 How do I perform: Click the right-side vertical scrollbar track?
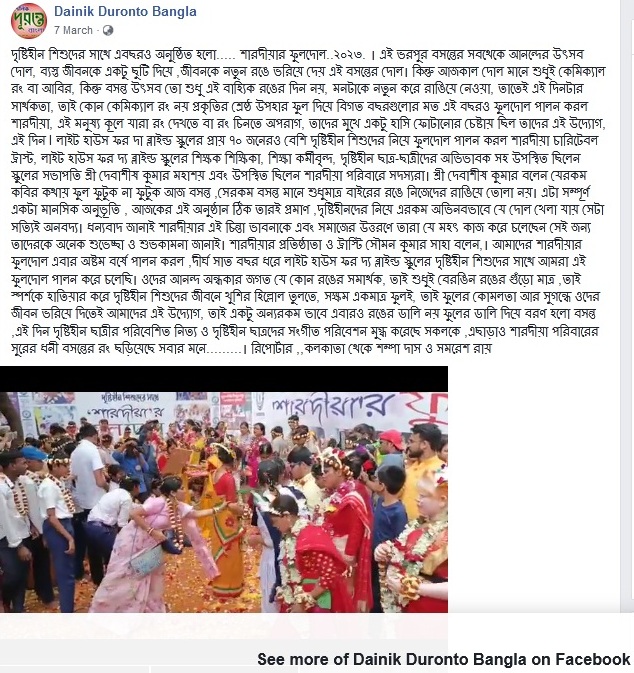(x=626, y=300)
